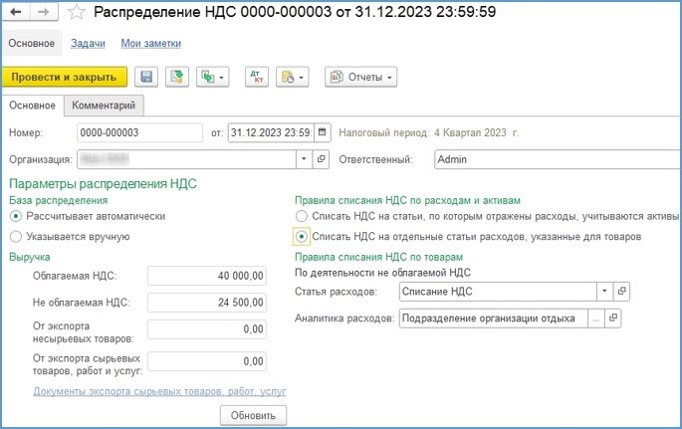This screenshot has height=429, width=682.
Task: Open the Отчеты reports menu
Action: coord(361,77)
